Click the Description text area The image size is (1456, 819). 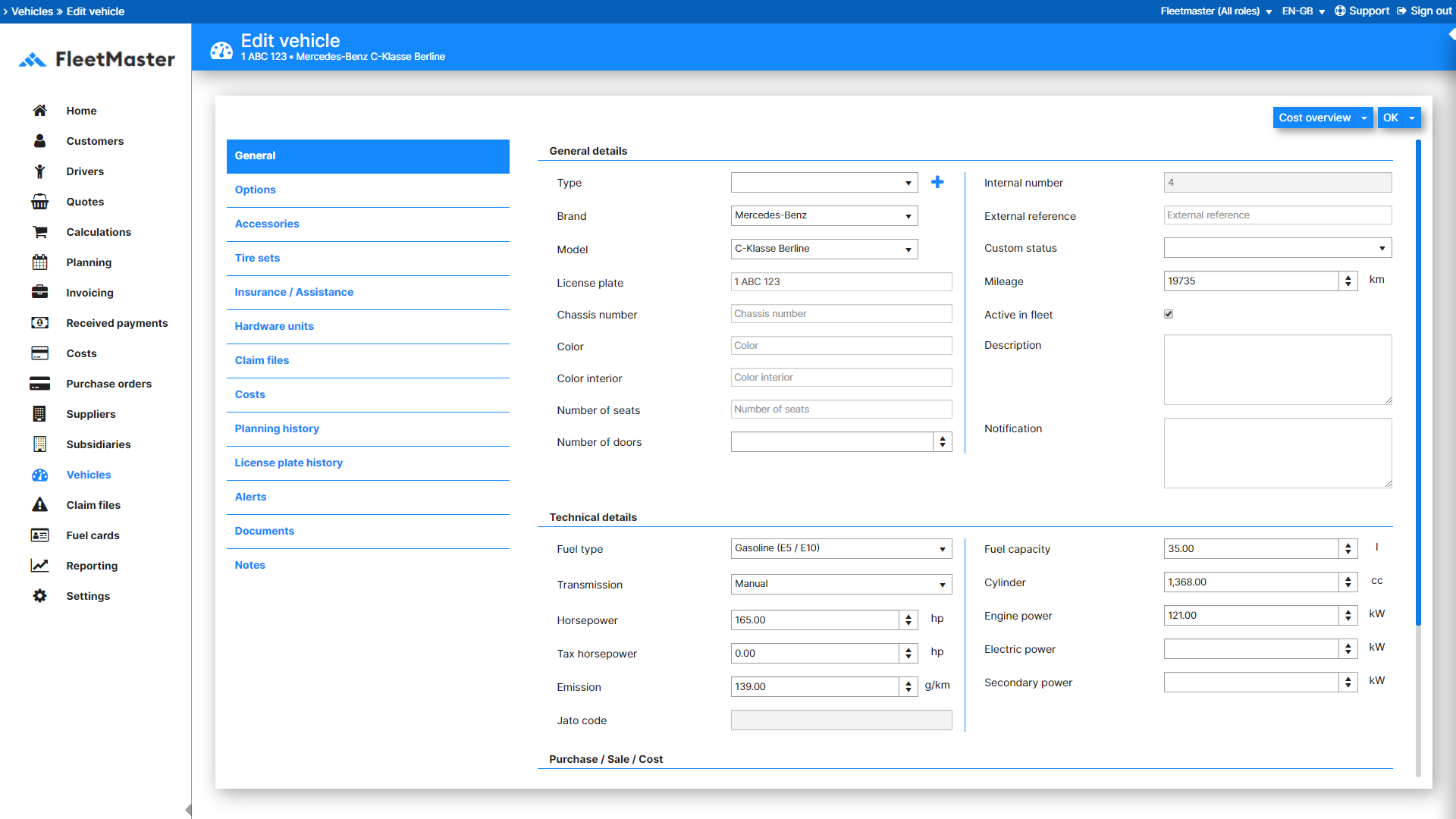tap(1278, 370)
